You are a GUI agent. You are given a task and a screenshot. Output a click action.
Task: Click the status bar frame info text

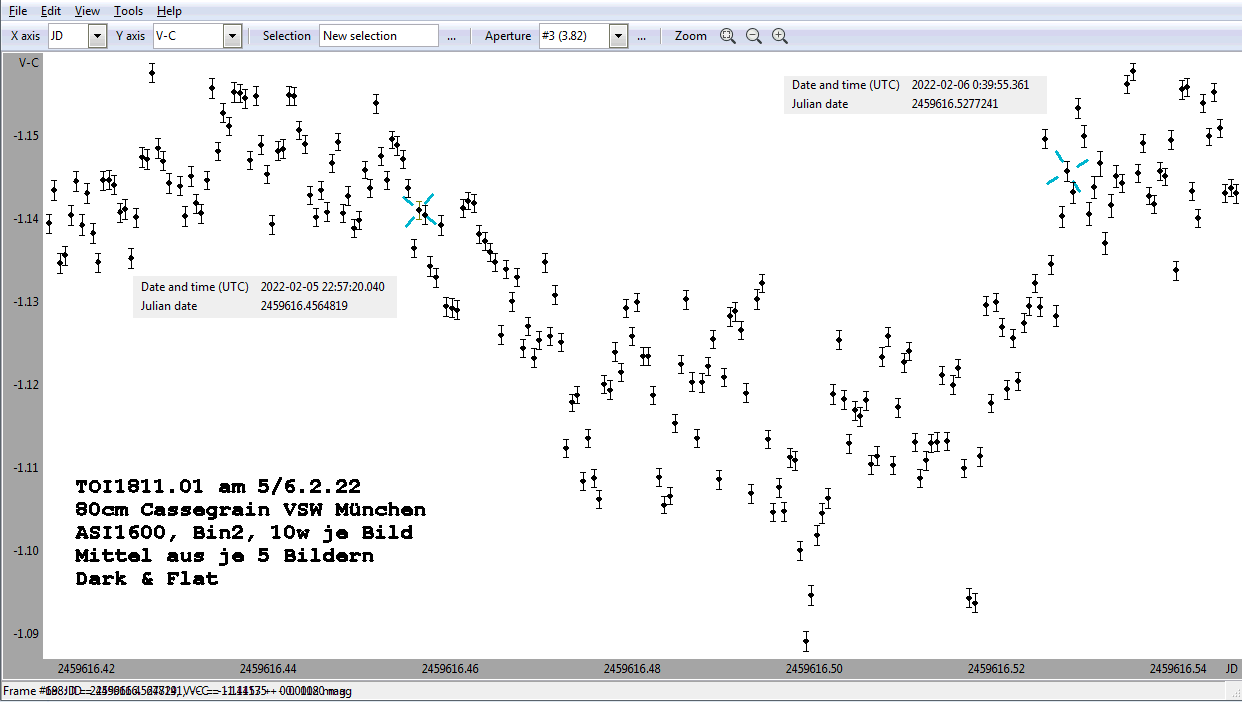coord(177,691)
